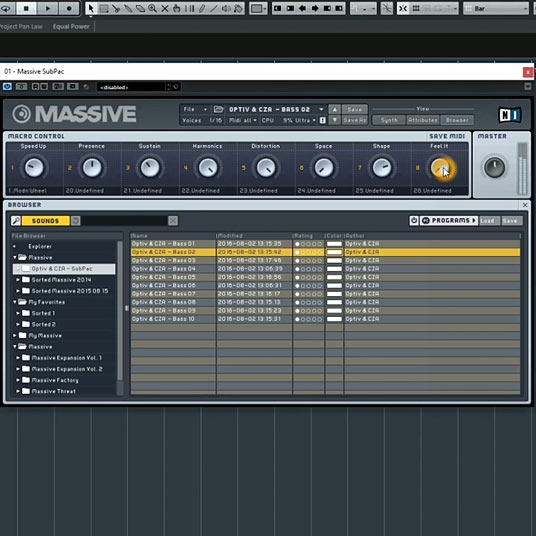Image resolution: width=536 pixels, height=536 pixels.
Task: Open the Ultra quality dropdown
Action: [x=305, y=120]
